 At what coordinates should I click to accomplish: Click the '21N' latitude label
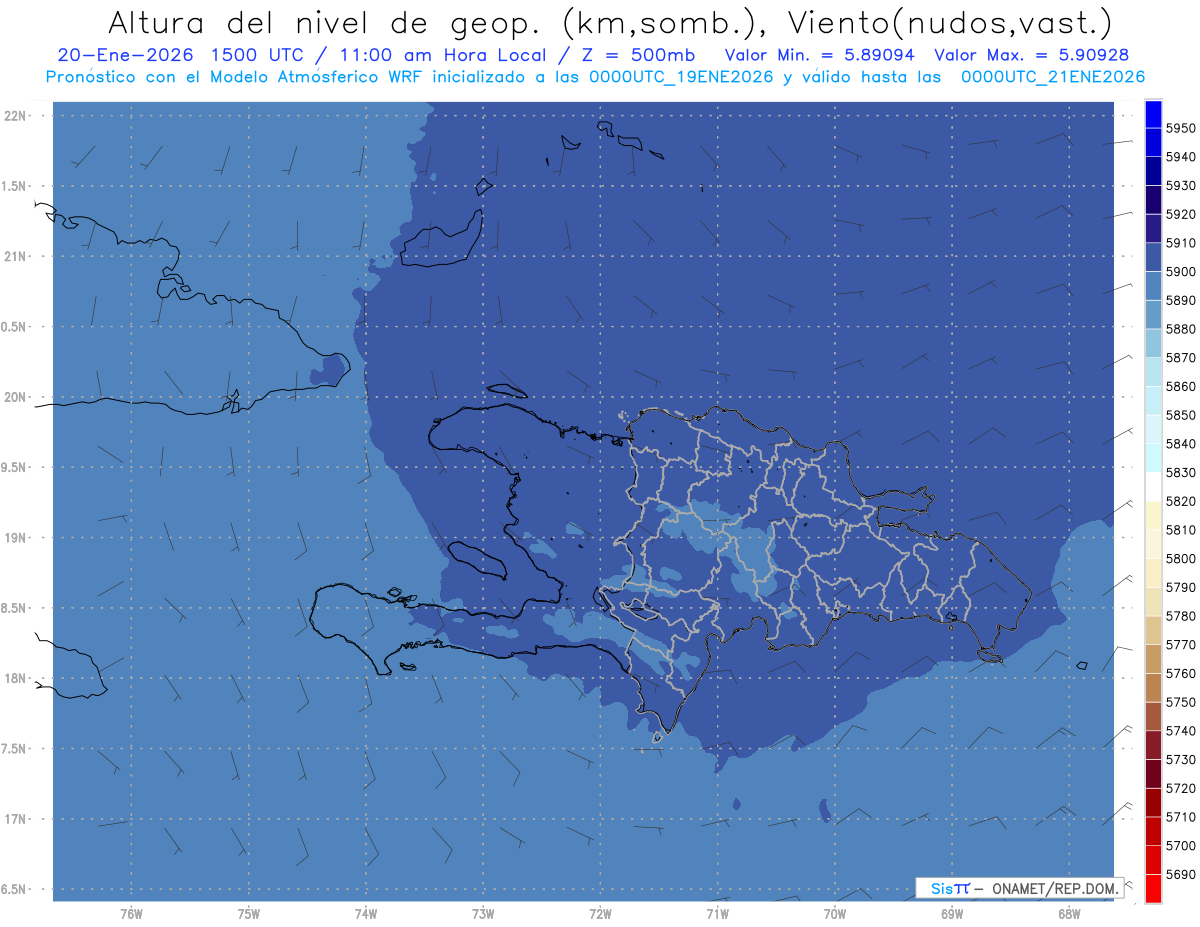tap(14, 256)
